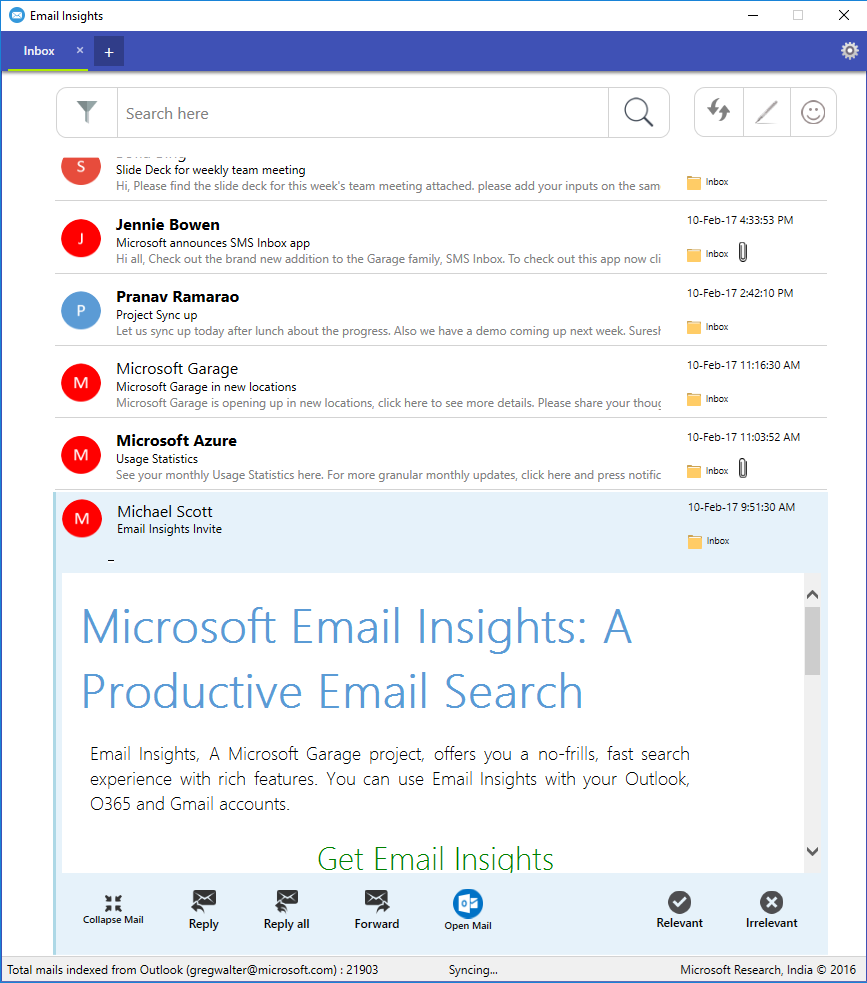Click timestamp 10-Feb-17 9:51:30 AM
Viewport: 867px width, 983px height.
click(x=742, y=507)
